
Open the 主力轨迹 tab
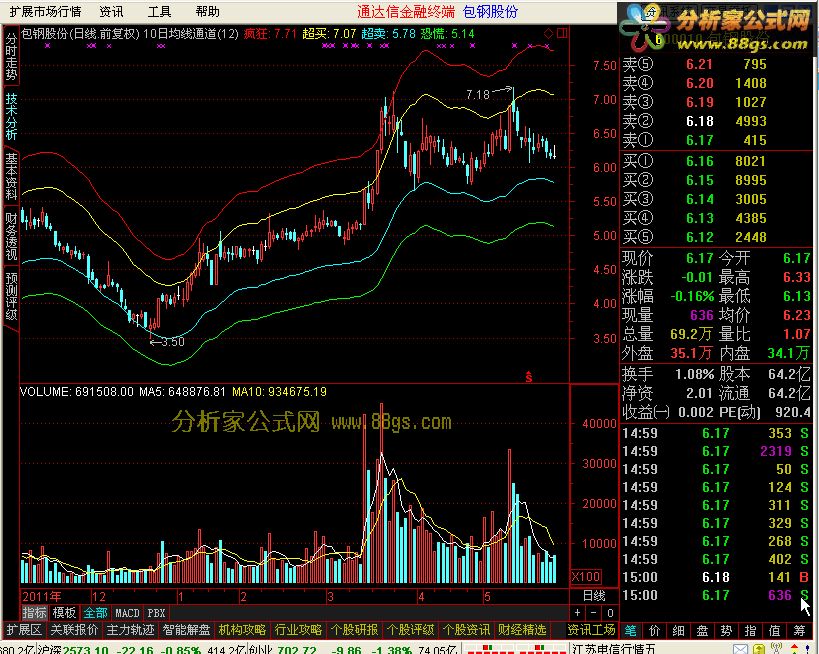[x=130, y=630]
